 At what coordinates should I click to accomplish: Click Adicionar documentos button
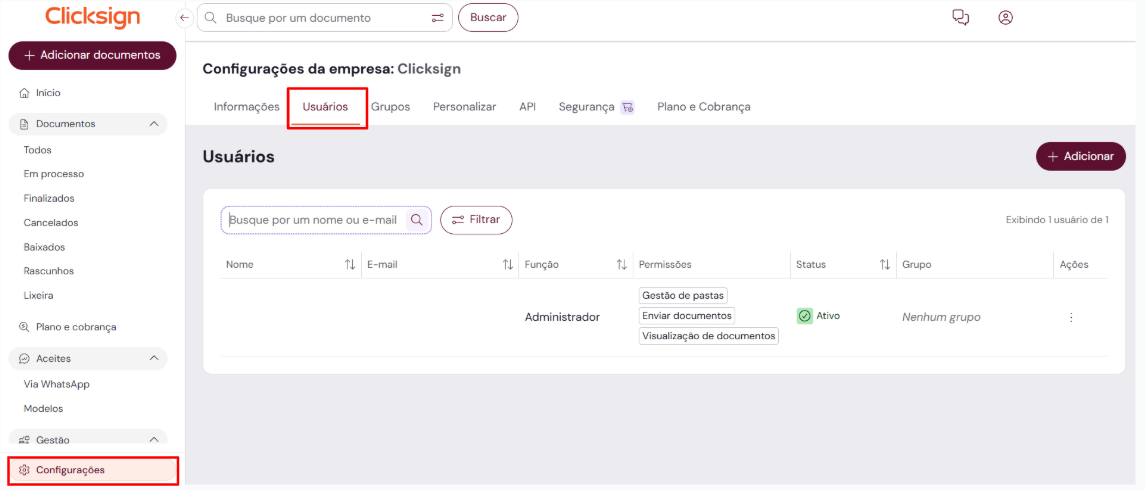(x=92, y=56)
